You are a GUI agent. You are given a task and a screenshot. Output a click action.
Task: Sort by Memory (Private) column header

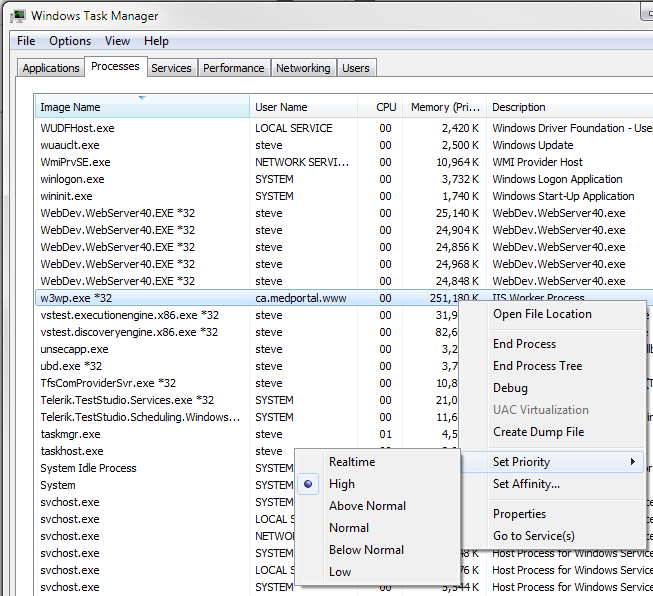tap(444, 107)
